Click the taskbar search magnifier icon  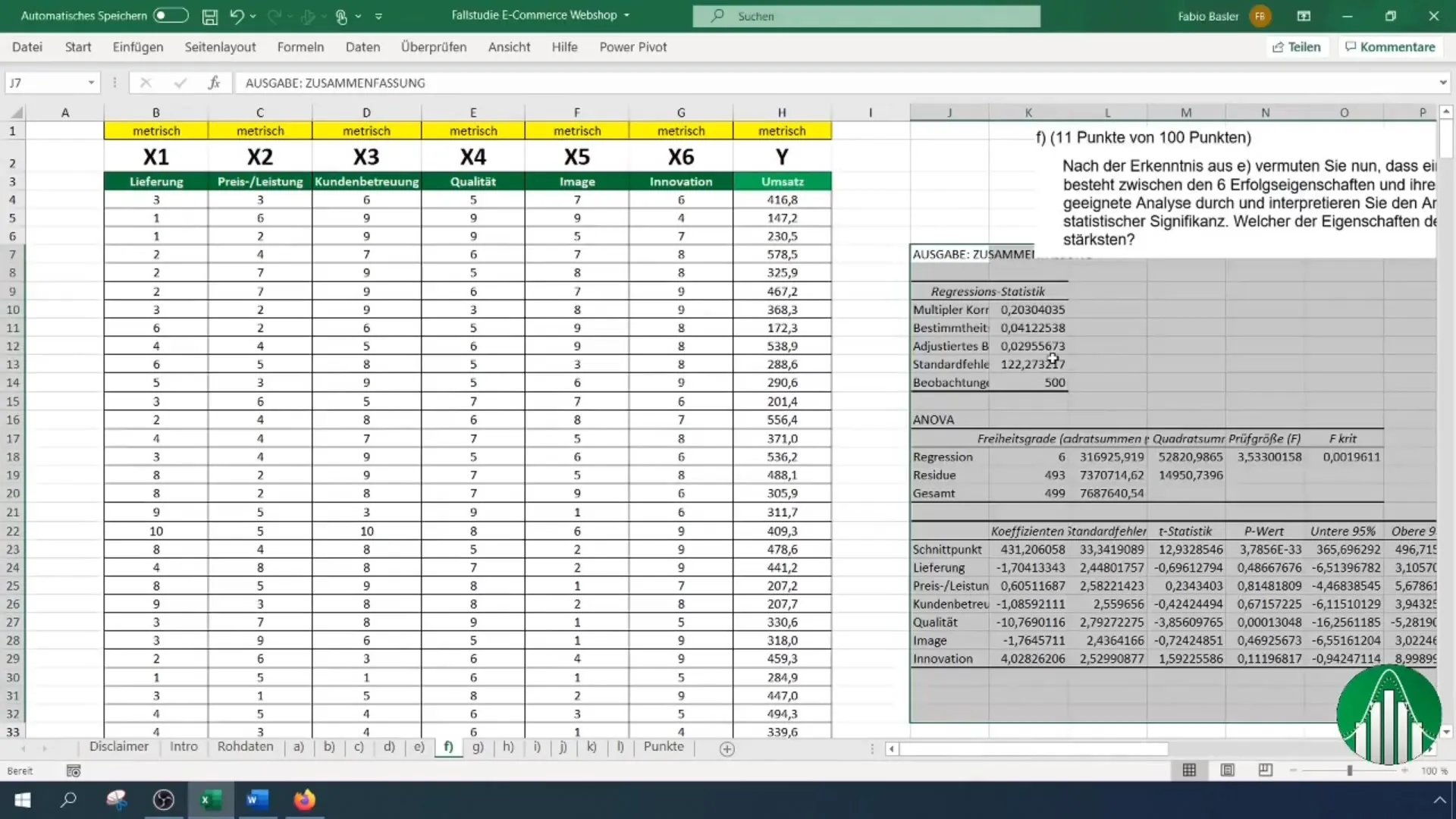pos(68,800)
